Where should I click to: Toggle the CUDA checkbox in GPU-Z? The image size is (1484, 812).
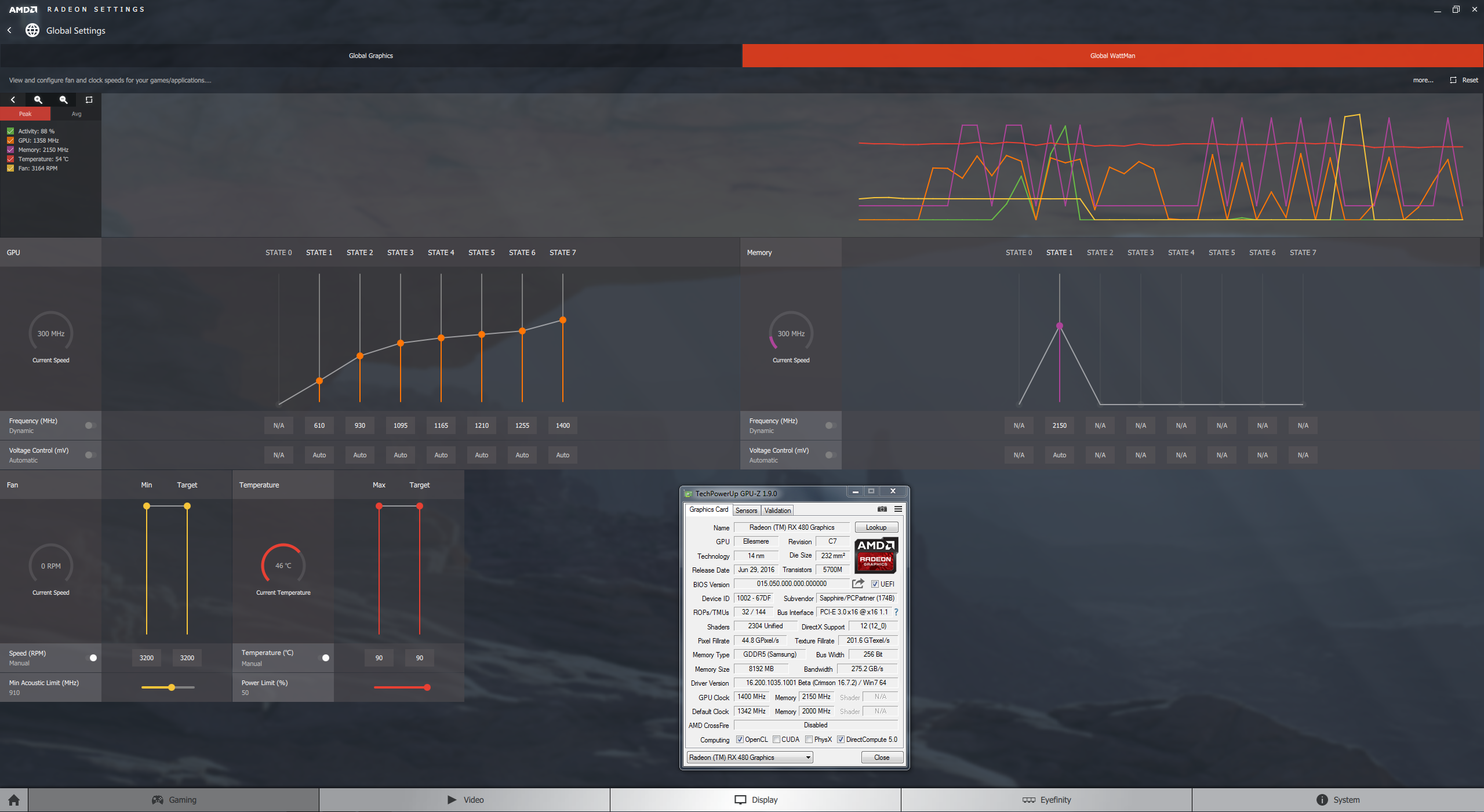pos(776,740)
